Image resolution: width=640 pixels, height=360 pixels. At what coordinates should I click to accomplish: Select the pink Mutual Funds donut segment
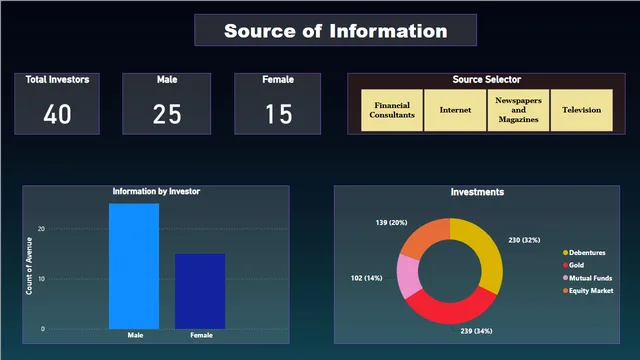click(x=408, y=276)
